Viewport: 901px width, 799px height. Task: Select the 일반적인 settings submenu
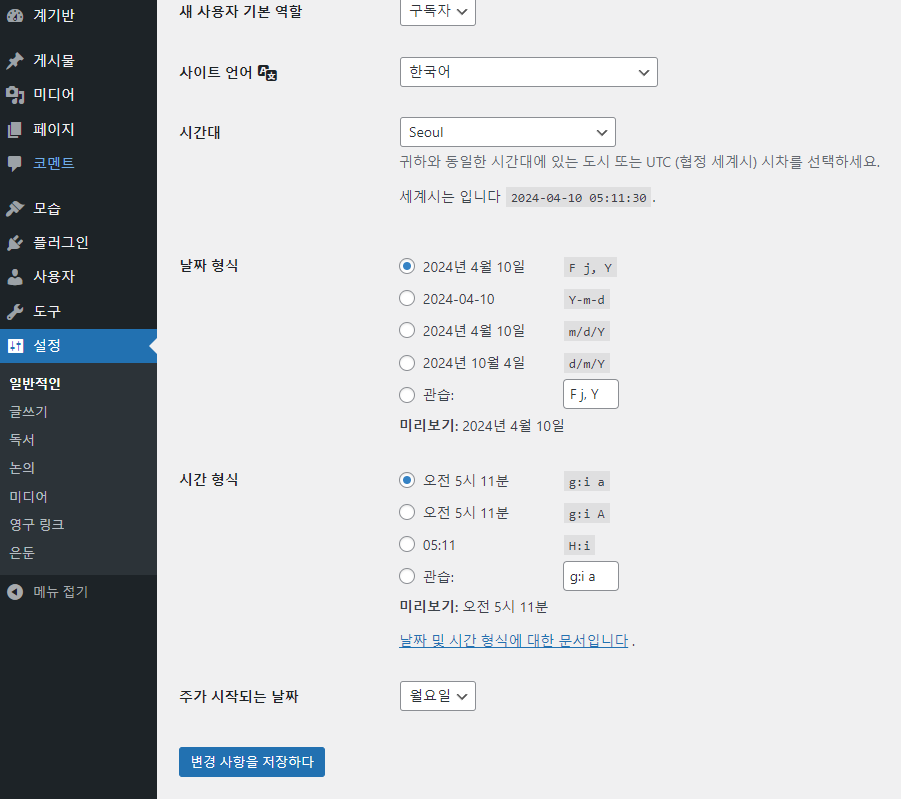pos(35,383)
